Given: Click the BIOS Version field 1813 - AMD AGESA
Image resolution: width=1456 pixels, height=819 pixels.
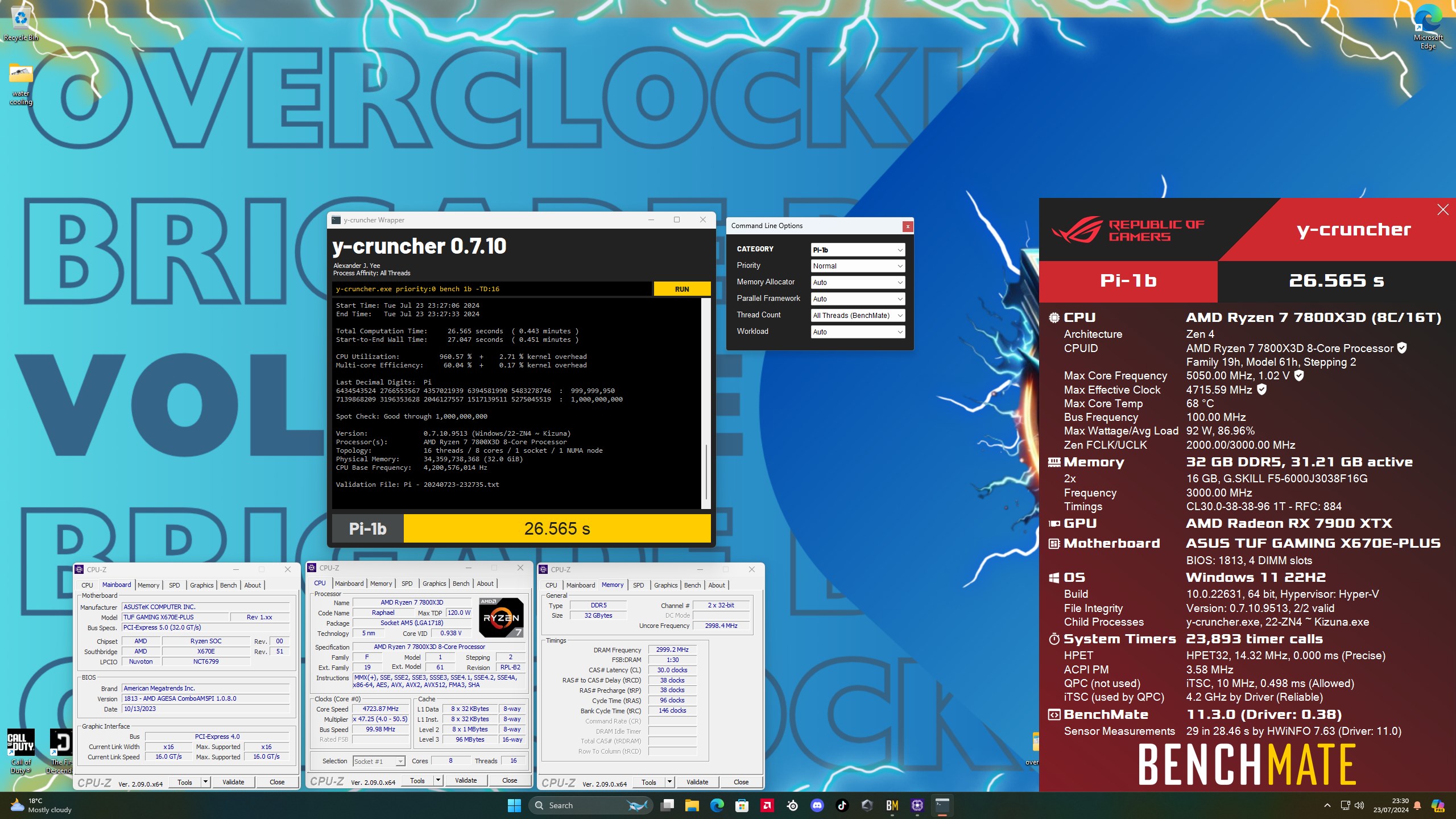Looking at the screenshot, I should tap(206, 698).
